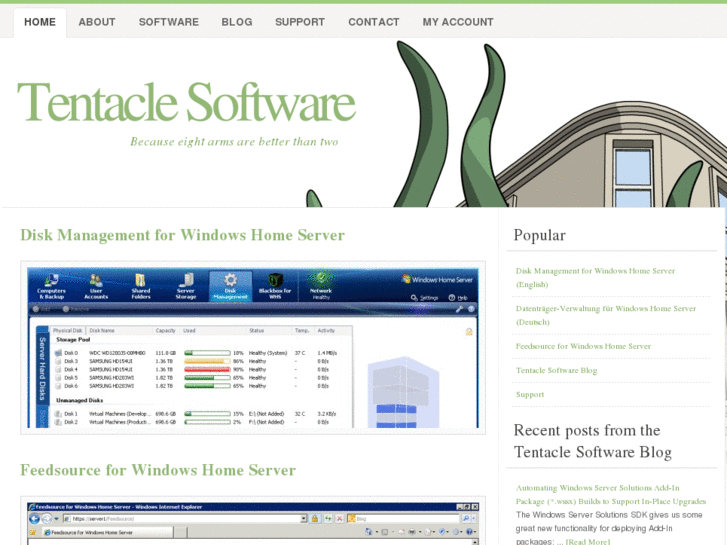Viewport: 727px width, 545px height.
Task: Open the Disk Management for Windows Home Server heading
Action: click(182, 235)
